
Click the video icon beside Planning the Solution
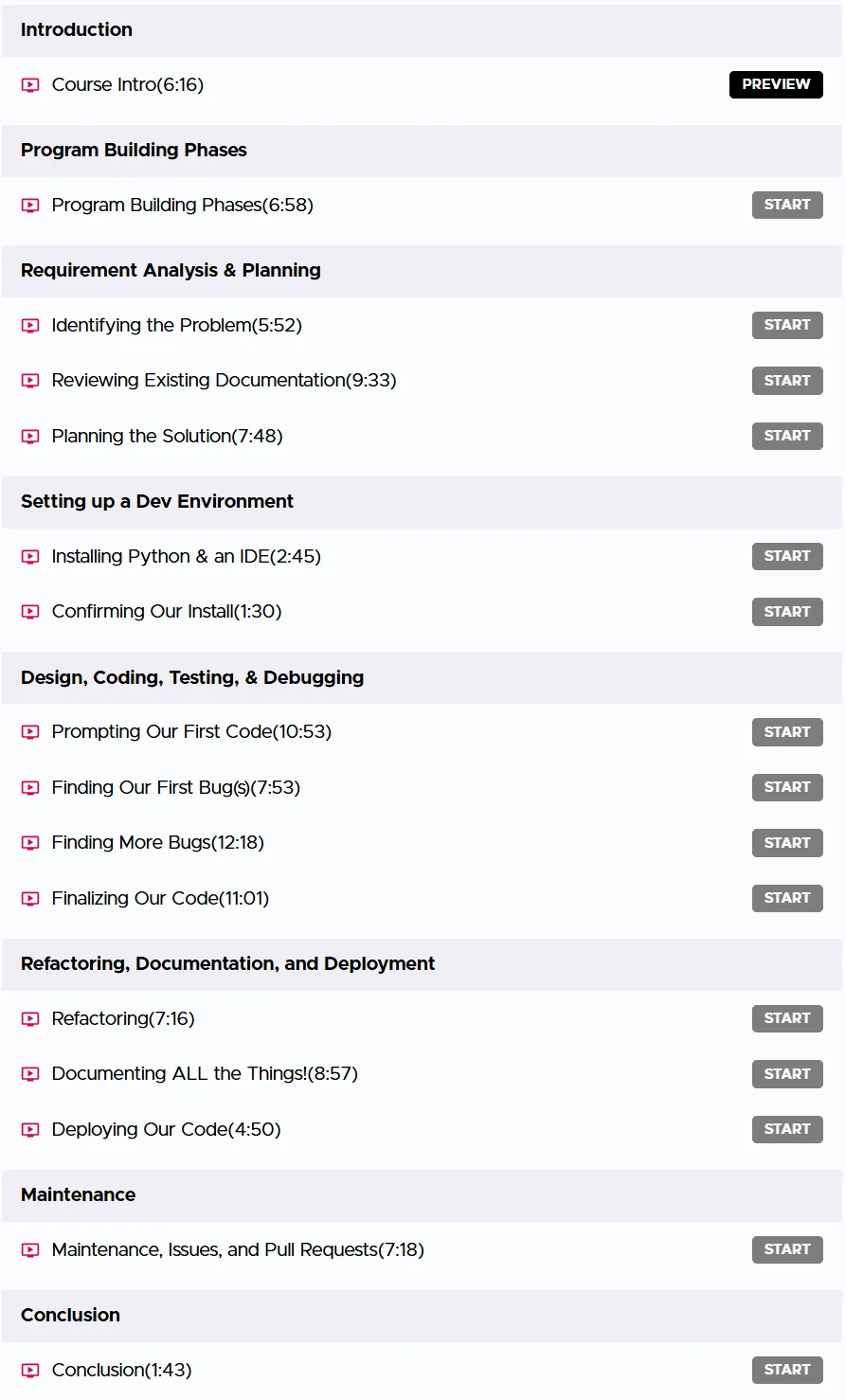pos(30,437)
